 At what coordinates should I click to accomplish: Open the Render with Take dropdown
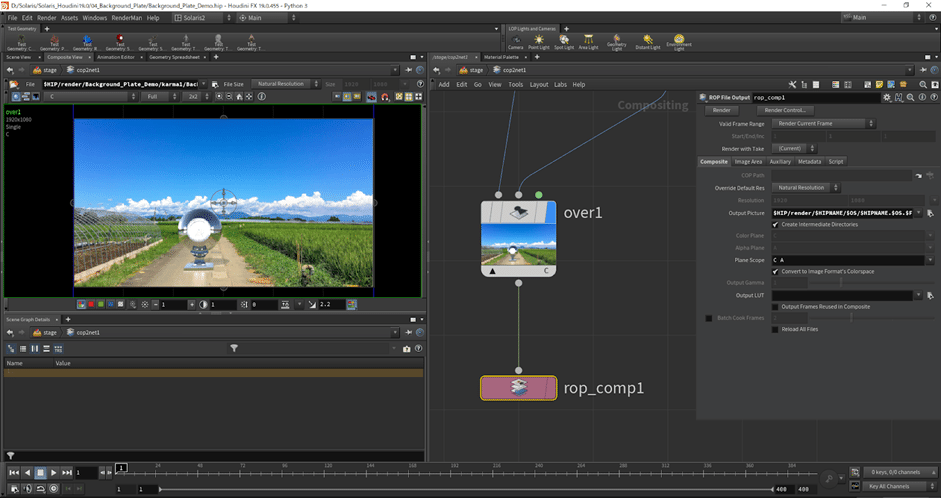pos(793,148)
